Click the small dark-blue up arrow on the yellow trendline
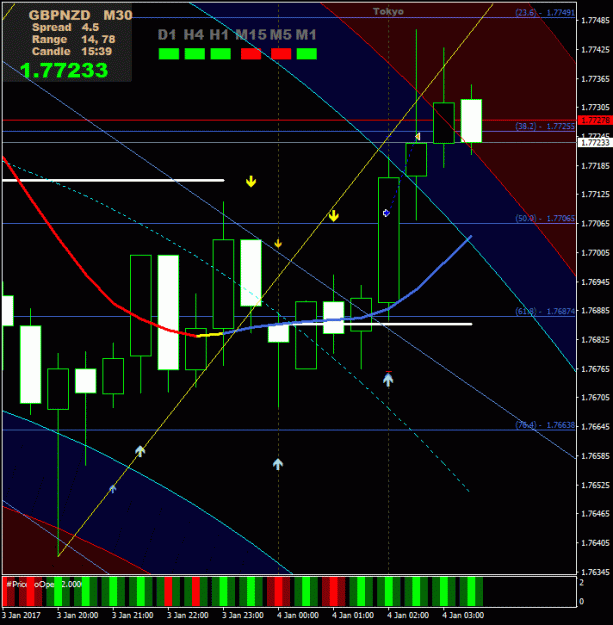613x625 pixels. click(113, 488)
